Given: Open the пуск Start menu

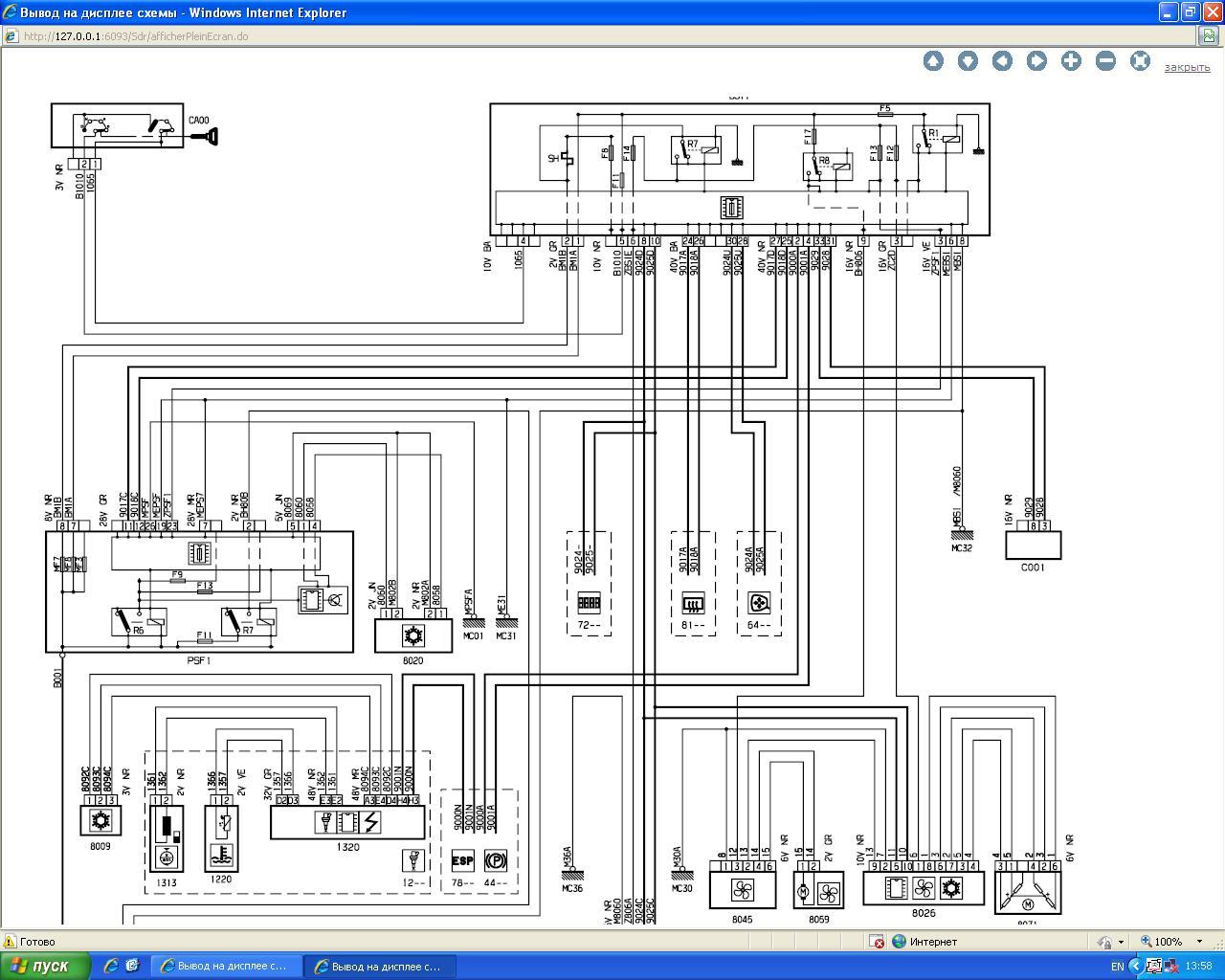Looking at the screenshot, I should (x=45, y=966).
